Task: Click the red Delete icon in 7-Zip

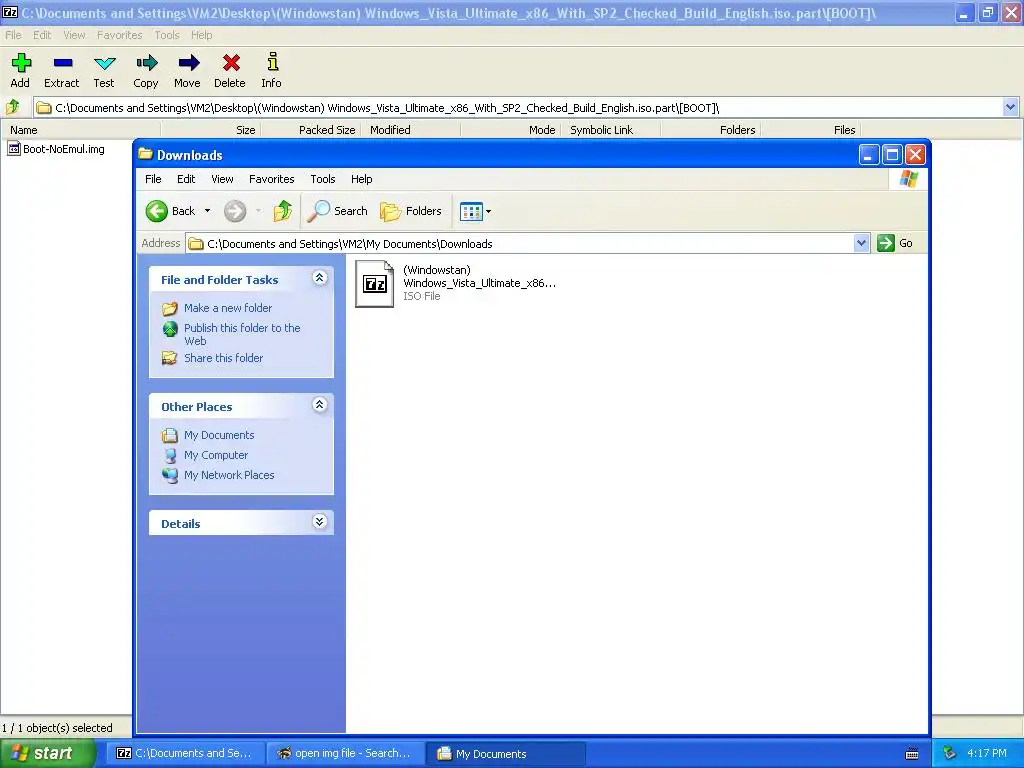Action: tap(230, 70)
